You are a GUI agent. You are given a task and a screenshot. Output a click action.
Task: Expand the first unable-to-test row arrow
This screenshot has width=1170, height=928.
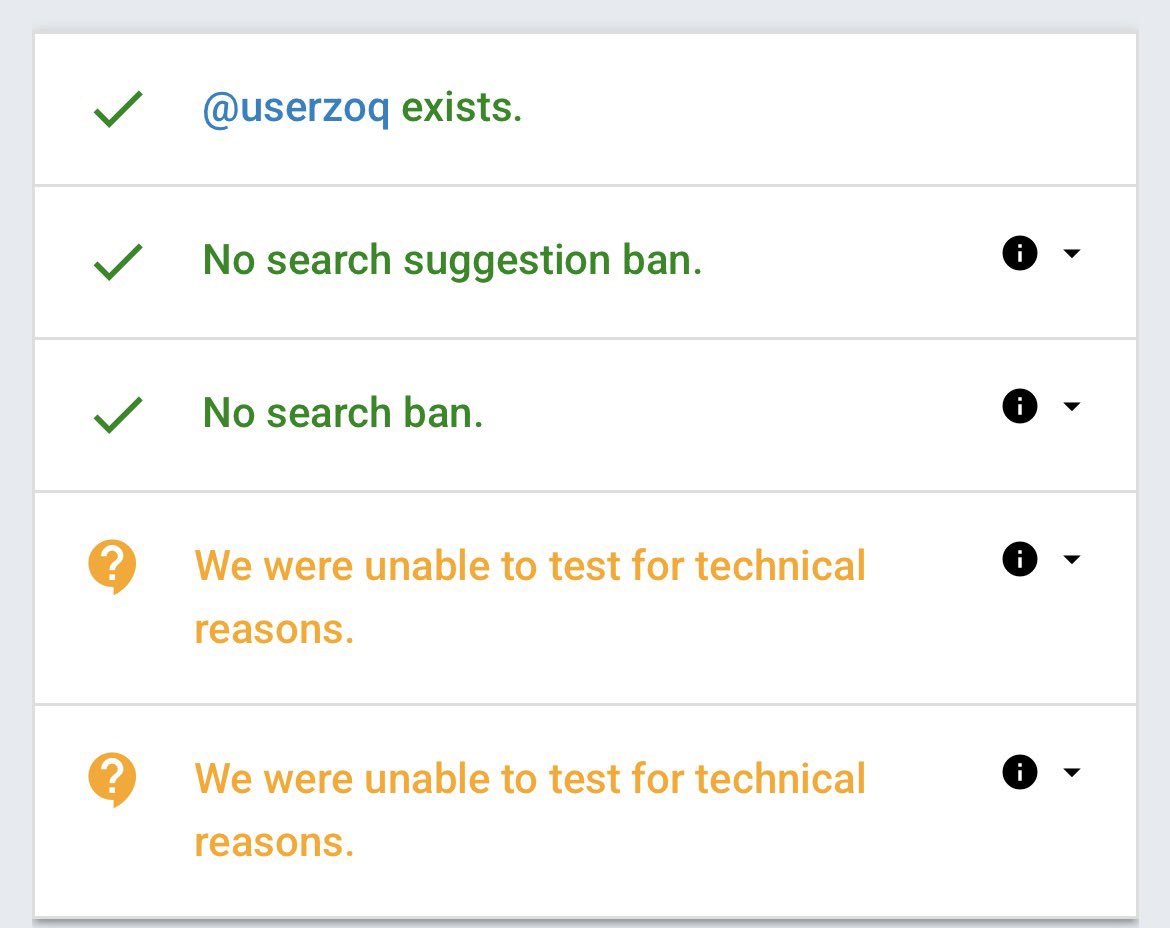(x=1072, y=559)
